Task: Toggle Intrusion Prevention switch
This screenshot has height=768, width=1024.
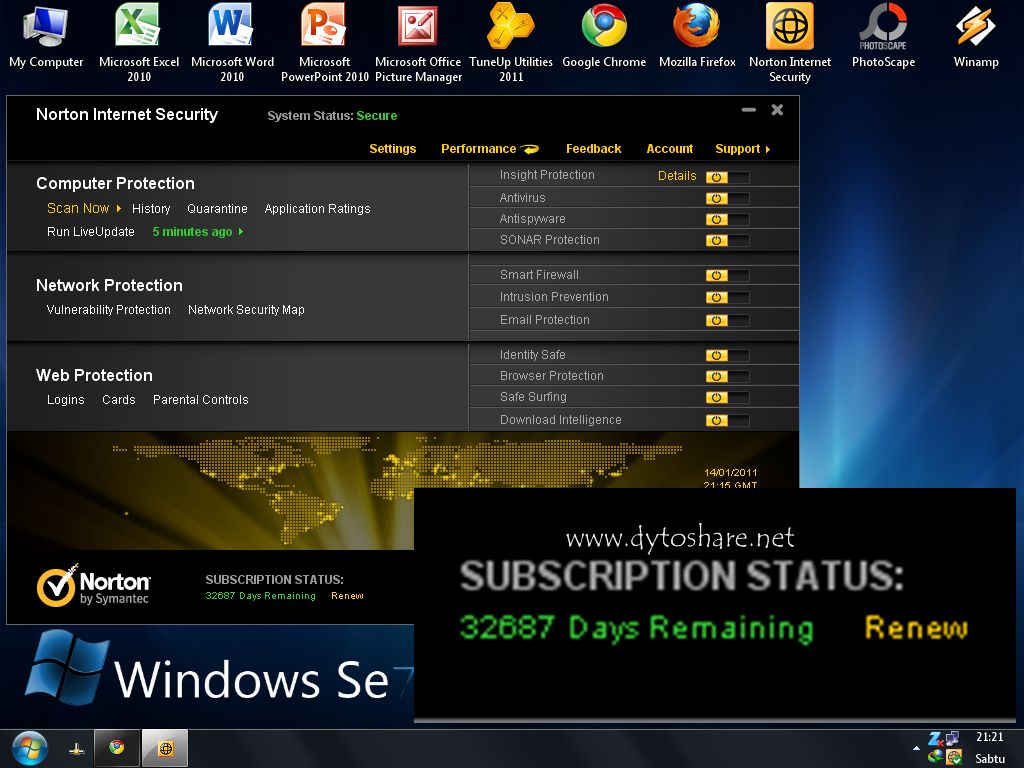Action: click(728, 297)
